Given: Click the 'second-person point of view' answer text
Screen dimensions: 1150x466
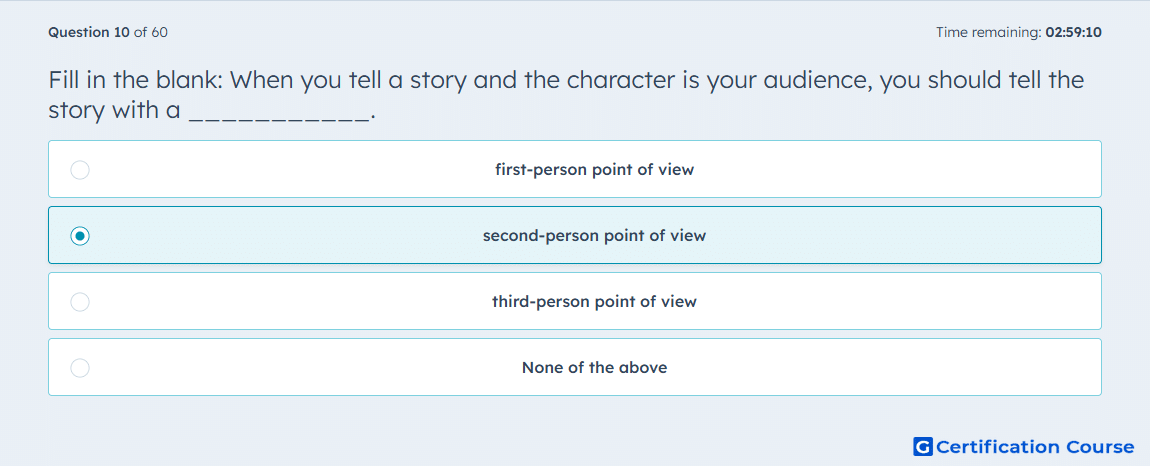Looking at the screenshot, I should point(594,236).
